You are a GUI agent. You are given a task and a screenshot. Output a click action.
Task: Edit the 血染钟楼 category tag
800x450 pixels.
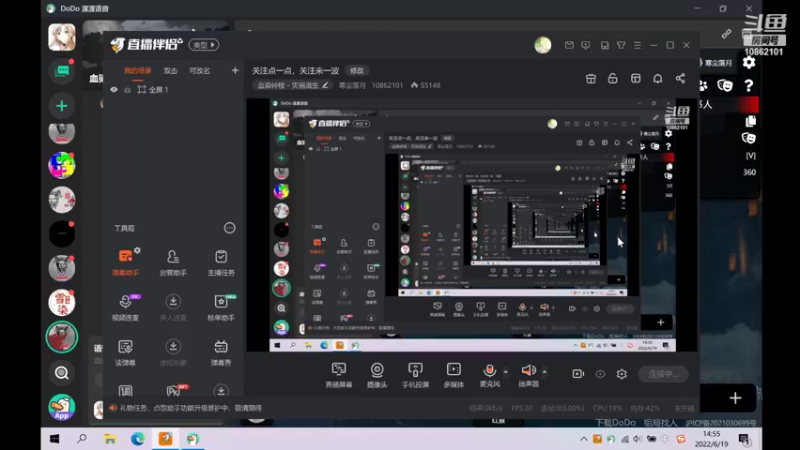click(x=293, y=85)
